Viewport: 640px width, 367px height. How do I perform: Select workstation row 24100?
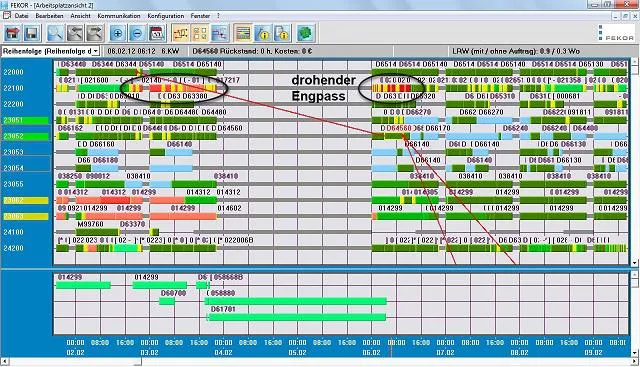[x=13, y=232]
